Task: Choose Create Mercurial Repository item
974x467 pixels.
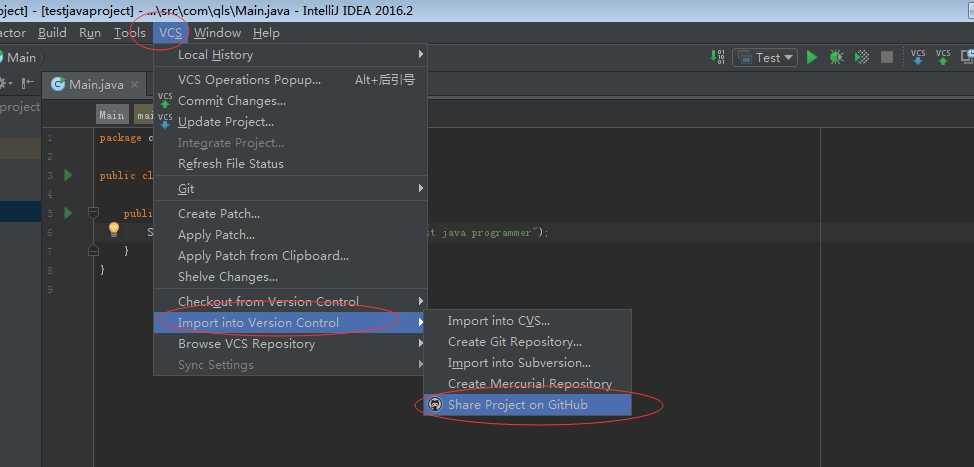Action: [527, 384]
